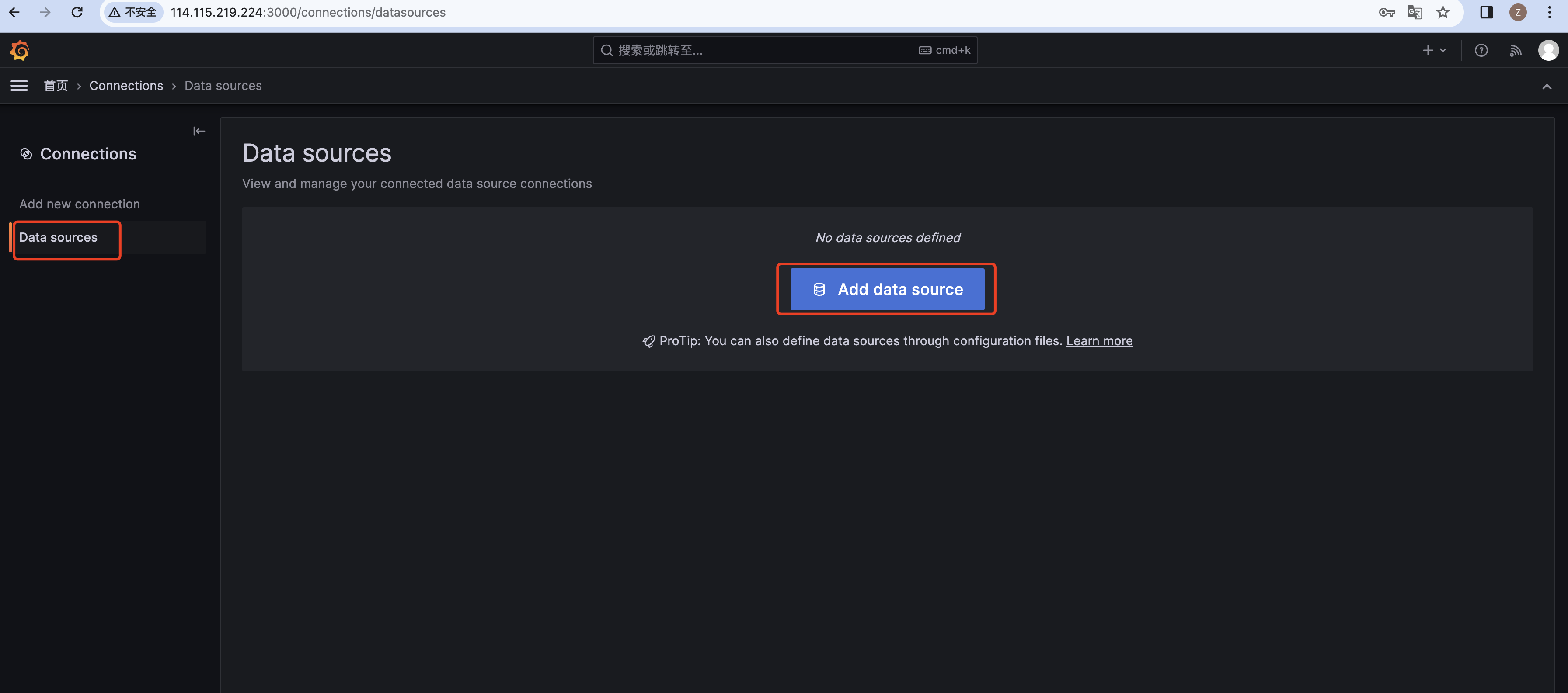Click the browser password key icon
This screenshot has height=693, width=1568.
(x=1386, y=12)
